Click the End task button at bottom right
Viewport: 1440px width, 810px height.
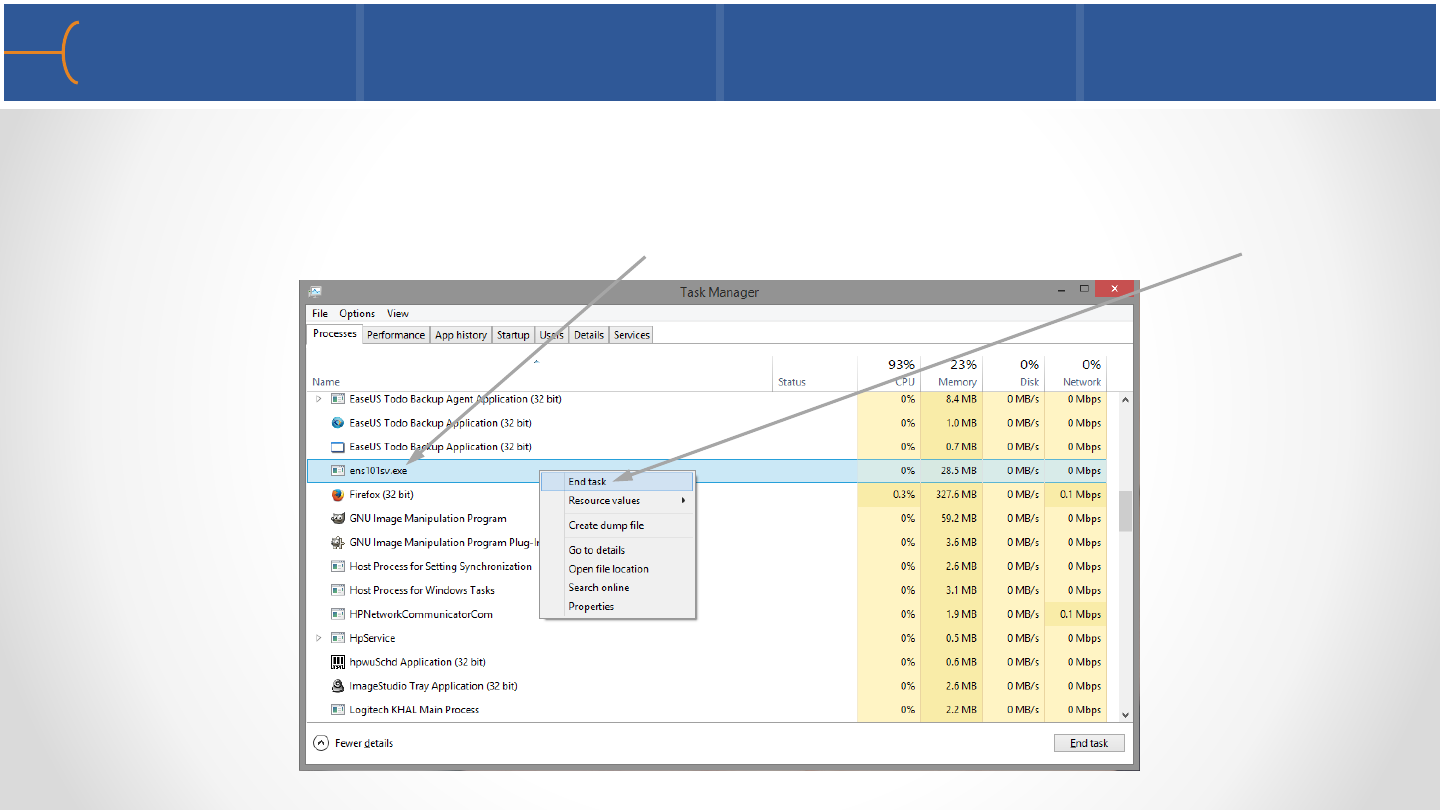click(1089, 743)
